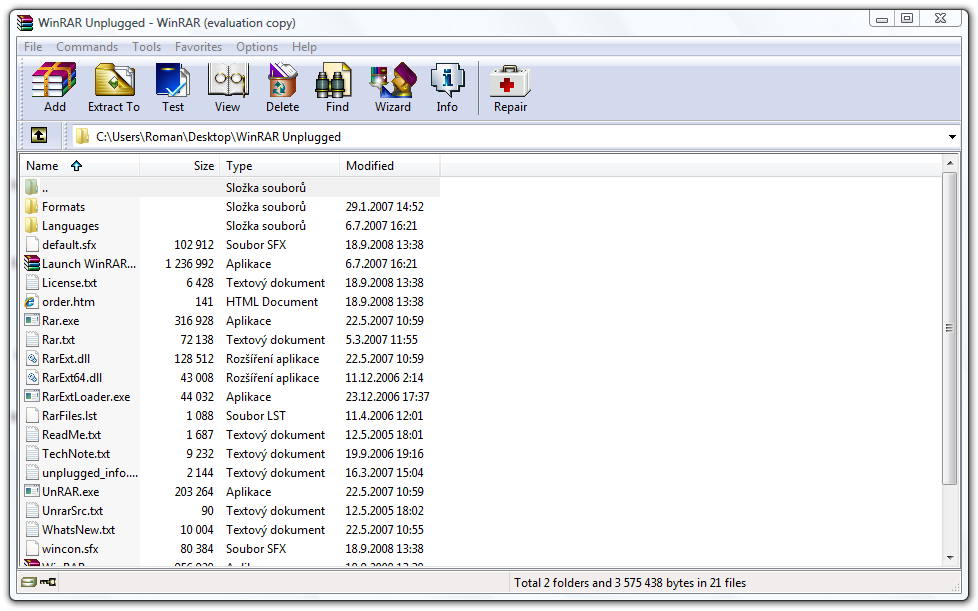Sort the list by Type column
Image resolution: width=978 pixels, height=611 pixels.
pyautogui.click(x=279, y=166)
